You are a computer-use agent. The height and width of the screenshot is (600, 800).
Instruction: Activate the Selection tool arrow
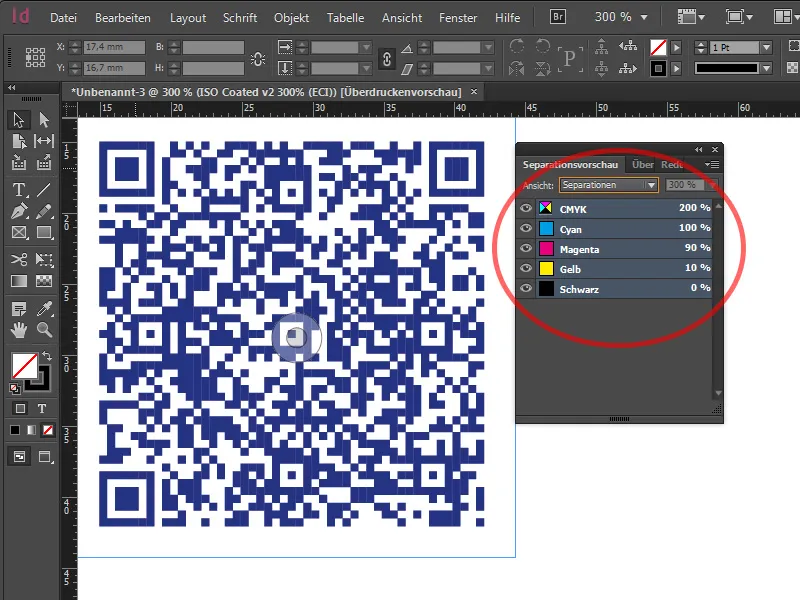[x=16, y=119]
